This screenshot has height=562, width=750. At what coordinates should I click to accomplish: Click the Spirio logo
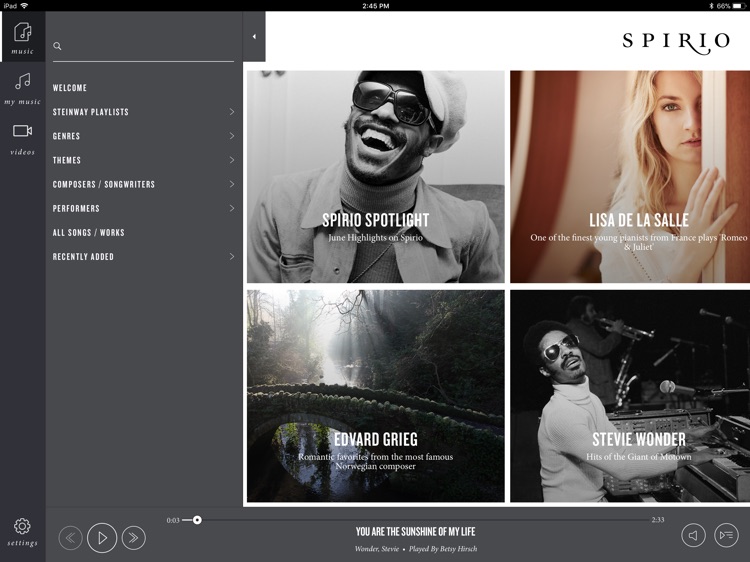[x=676, y=42]
